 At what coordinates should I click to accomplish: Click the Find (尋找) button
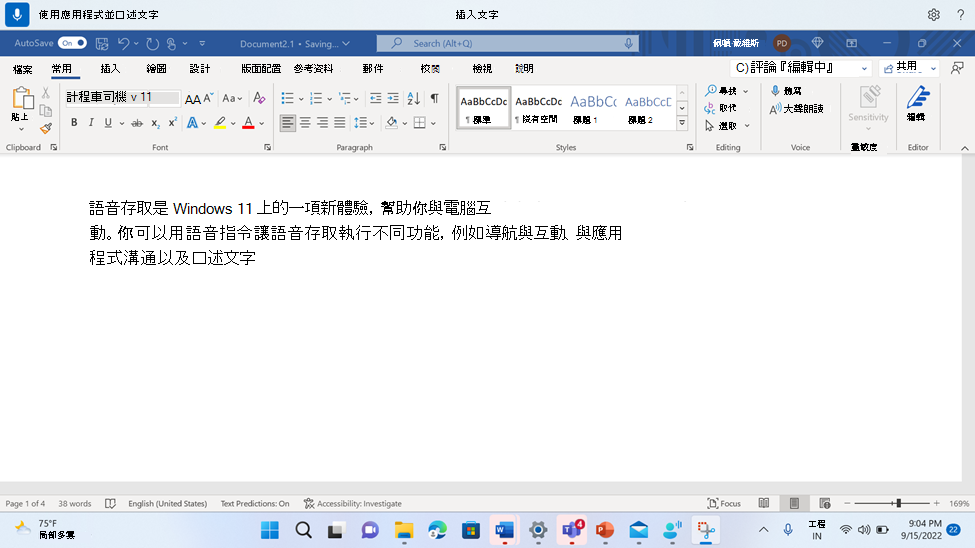(x=721, y=91)
